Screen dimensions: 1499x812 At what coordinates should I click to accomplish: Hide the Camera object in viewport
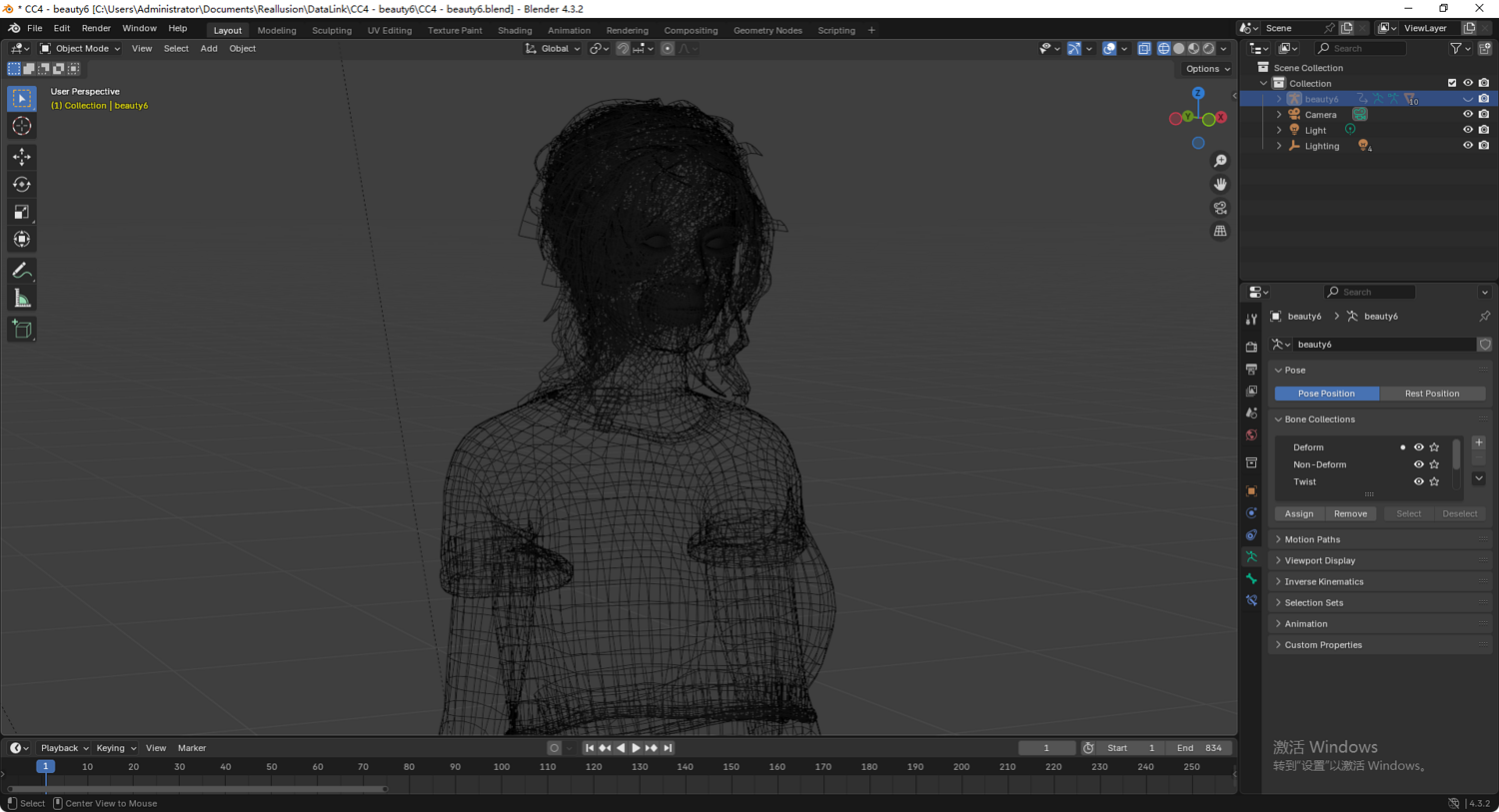1468,115
